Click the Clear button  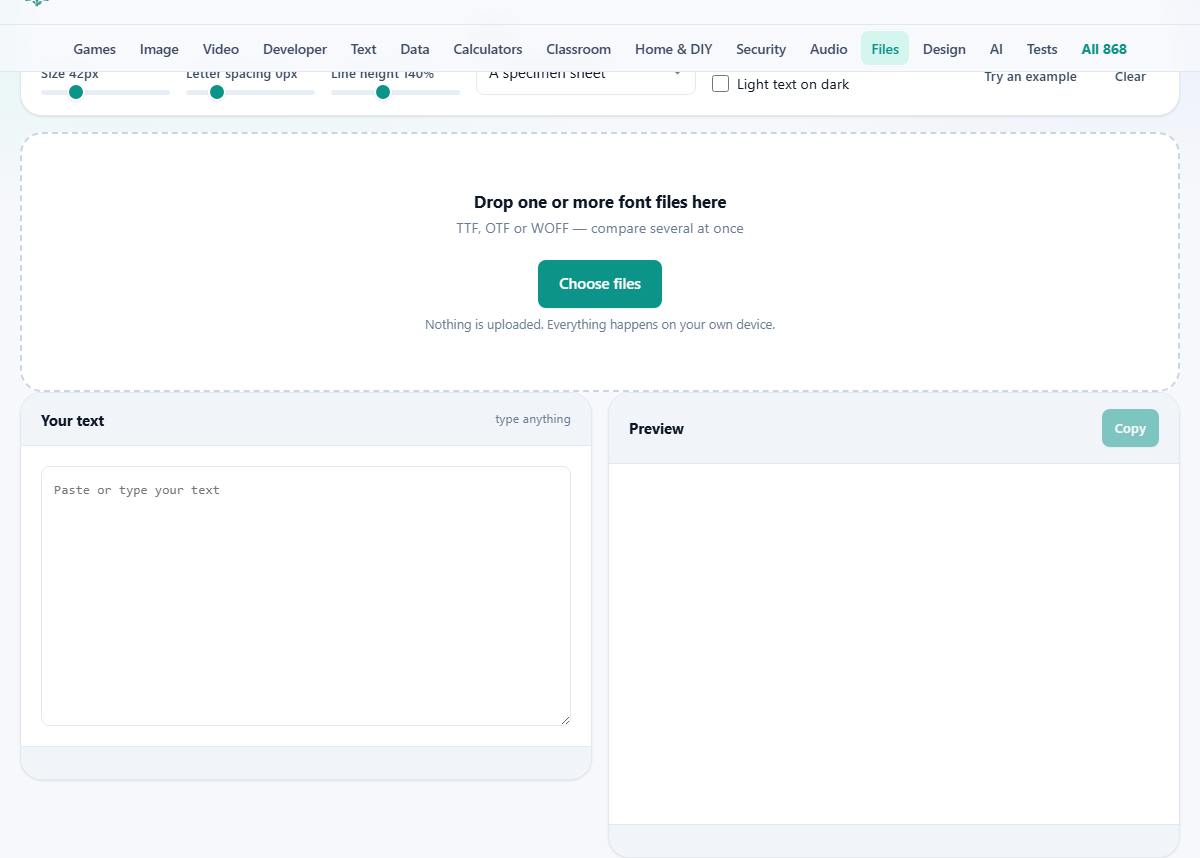[1130, 77]
